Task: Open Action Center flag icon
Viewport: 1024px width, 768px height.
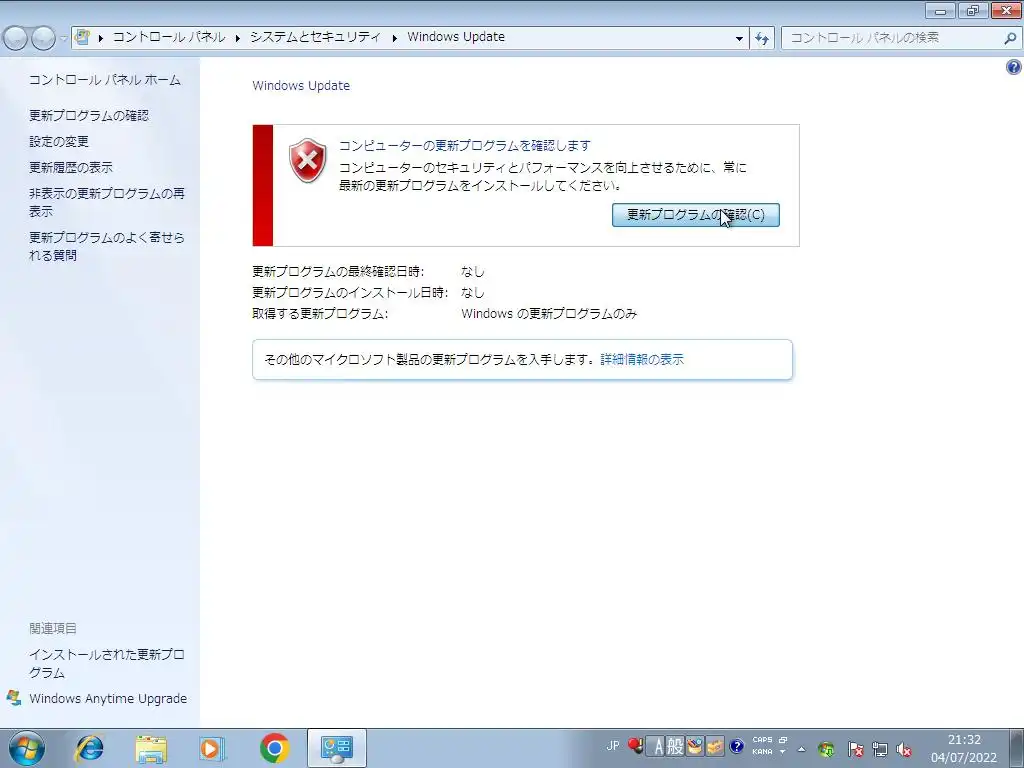Action: coord(855,749)
